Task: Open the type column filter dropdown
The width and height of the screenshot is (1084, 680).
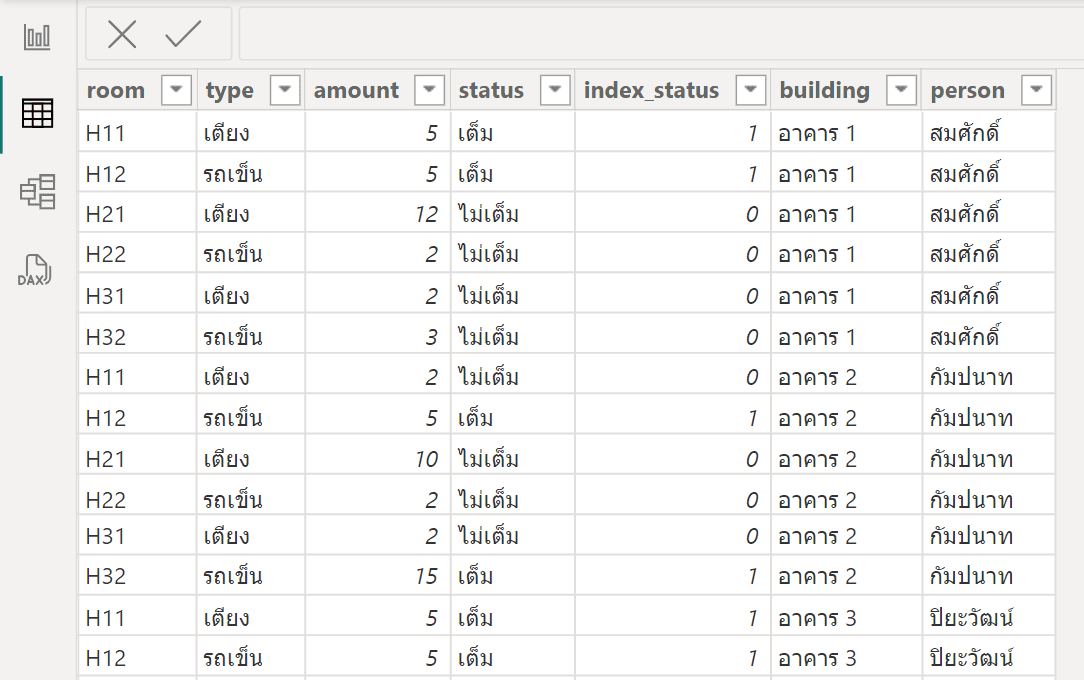Action: pos(285,90)
